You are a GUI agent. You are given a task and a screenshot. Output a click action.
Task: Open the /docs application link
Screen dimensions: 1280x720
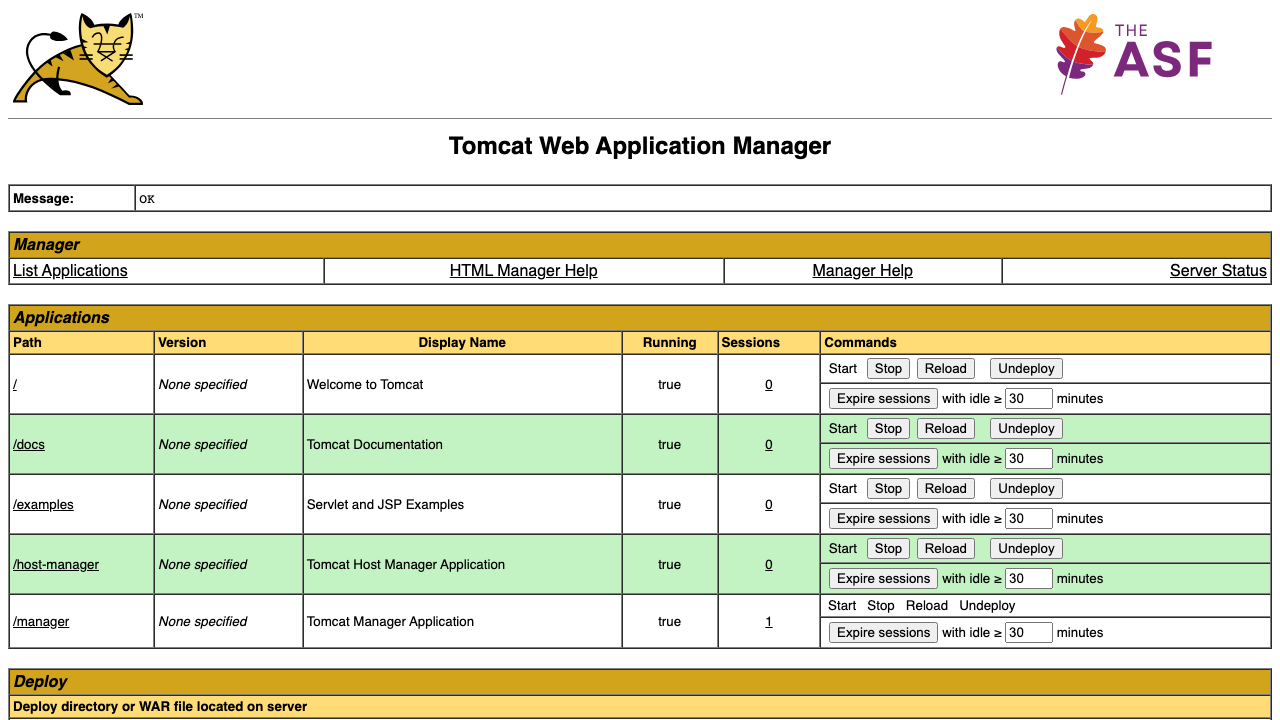pyautogui.click(x=29, y=445)
